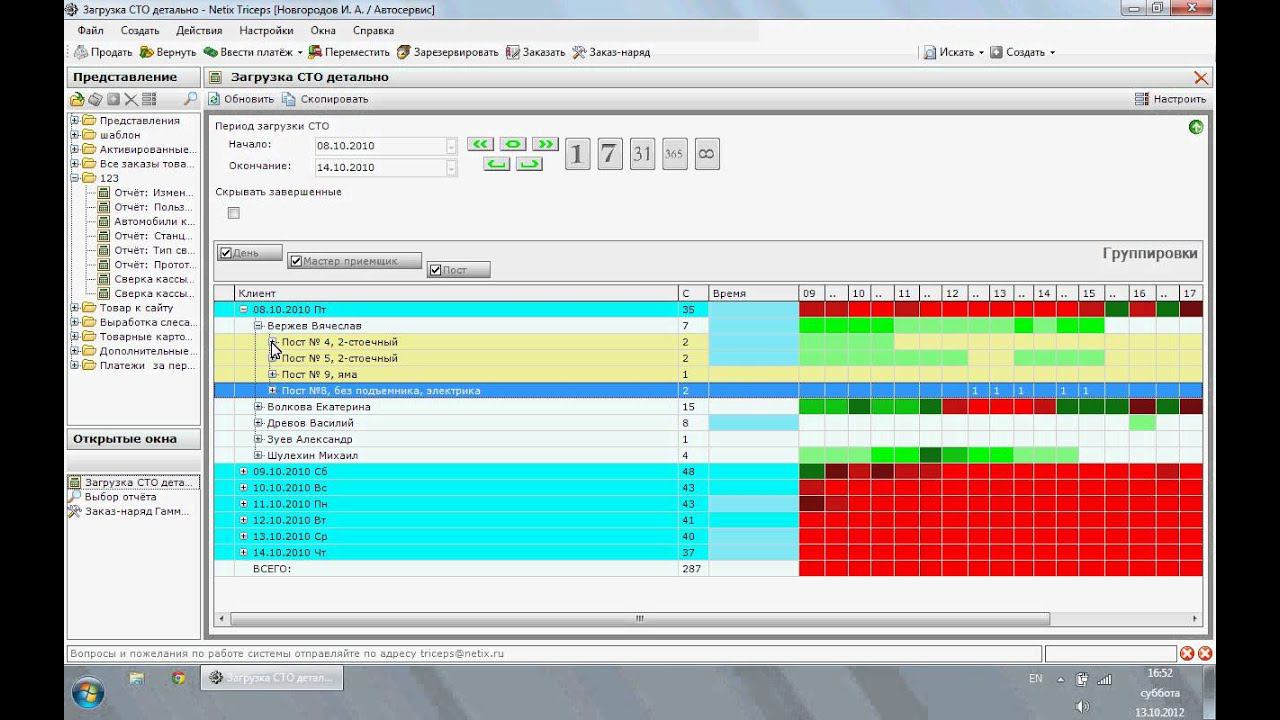Viewport: 1280px width, 720px height.
Task: Click the Создать icon in right toolbar
Action: (x=996, y=52)
